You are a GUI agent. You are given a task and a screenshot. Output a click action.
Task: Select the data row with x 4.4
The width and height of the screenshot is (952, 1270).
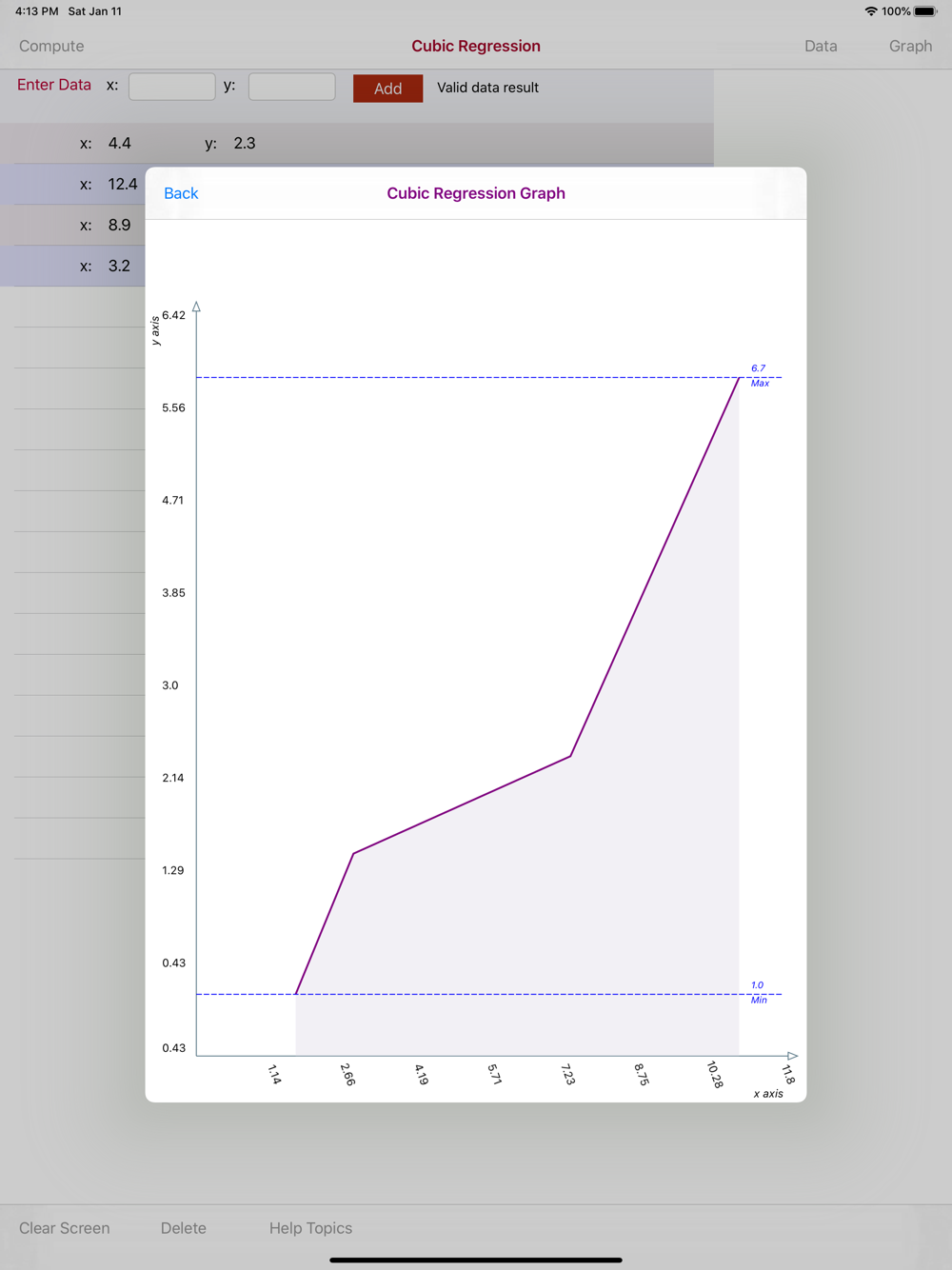pos(357,143)
